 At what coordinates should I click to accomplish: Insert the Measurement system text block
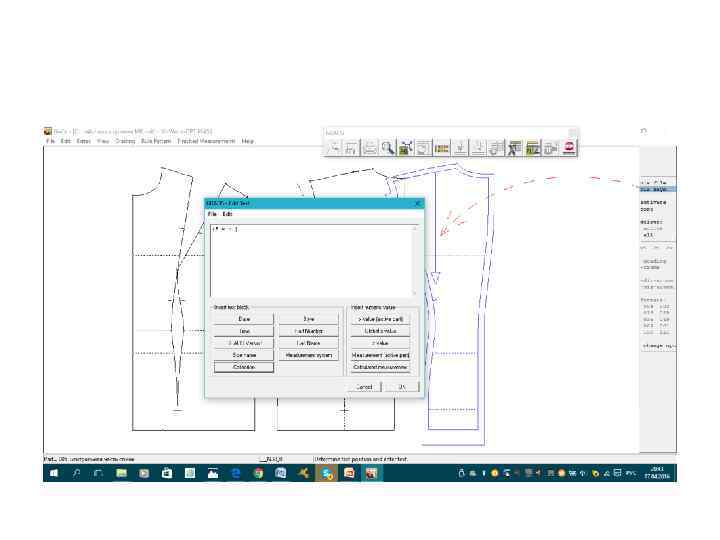(x=309, y=355)
